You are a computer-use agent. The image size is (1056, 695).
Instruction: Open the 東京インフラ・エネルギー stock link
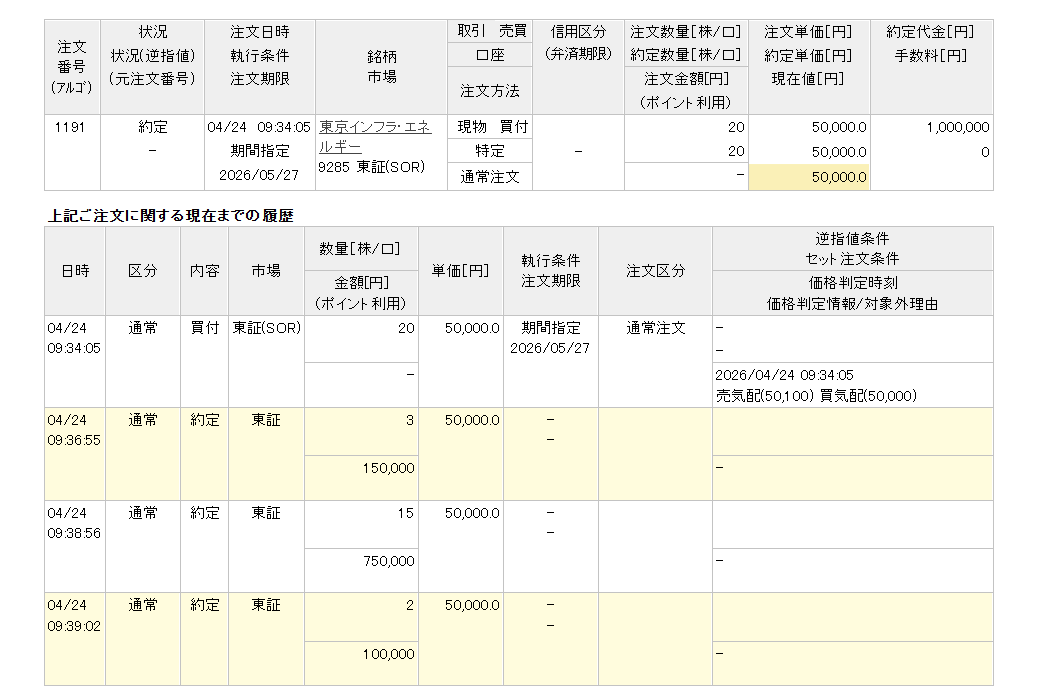click(374, 137)
